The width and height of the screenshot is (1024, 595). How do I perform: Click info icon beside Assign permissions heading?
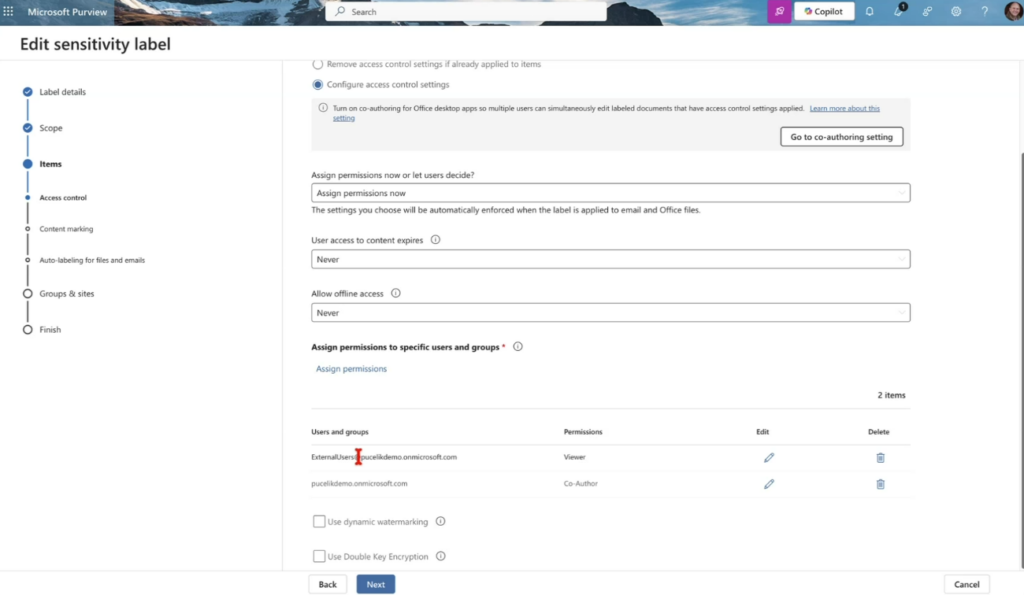point(518,347)
